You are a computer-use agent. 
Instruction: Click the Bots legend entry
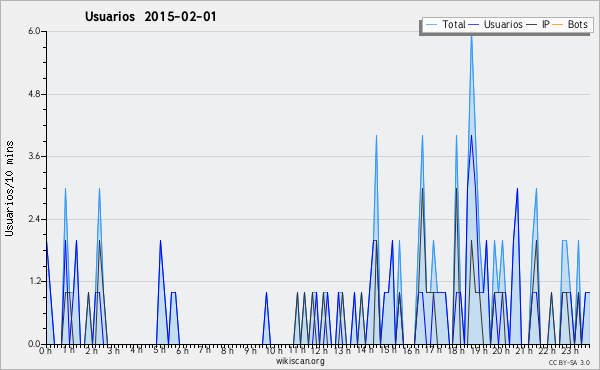click(570, 24)
